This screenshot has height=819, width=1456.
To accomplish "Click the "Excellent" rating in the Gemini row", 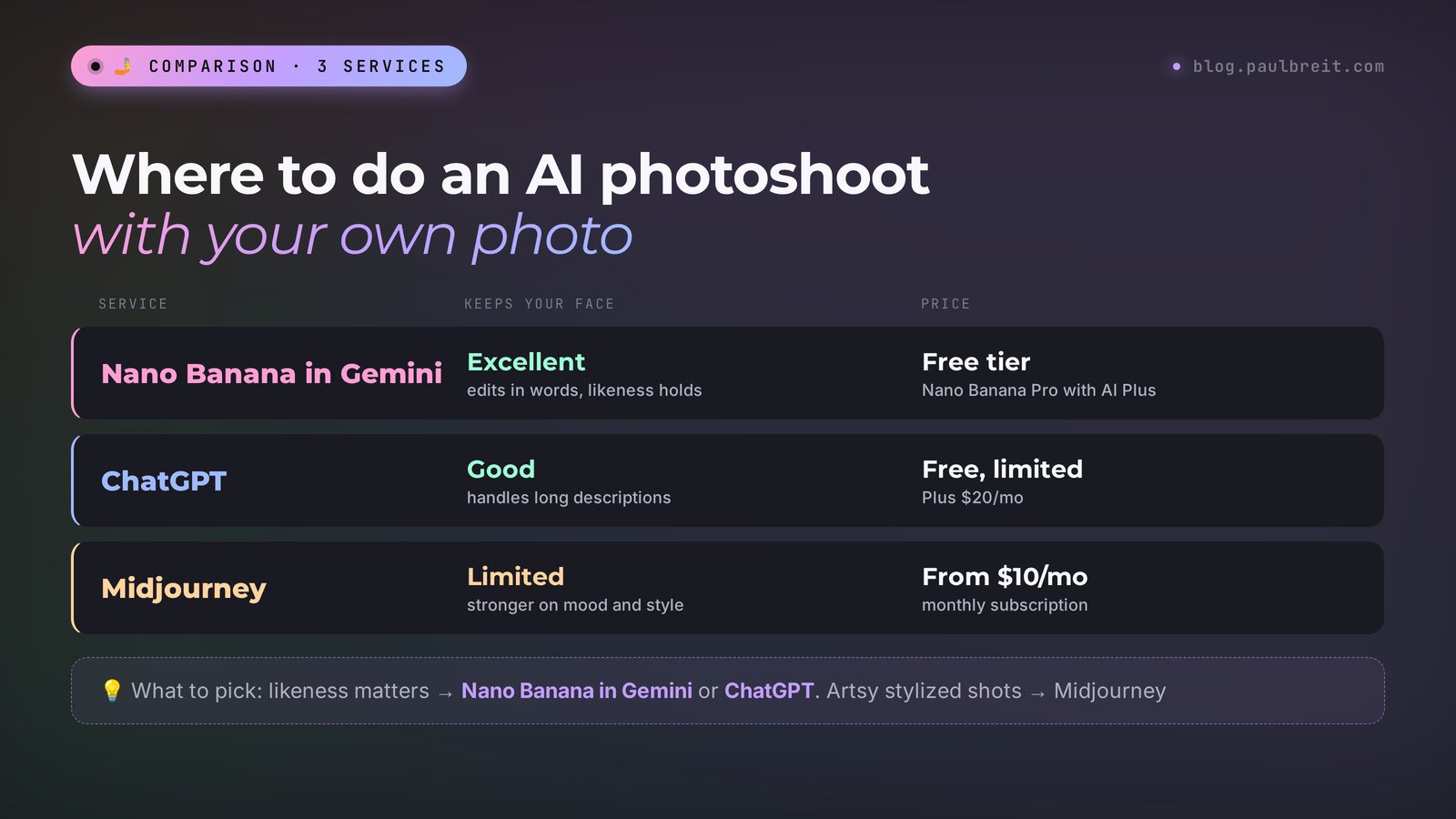I will tap(526, 362).
